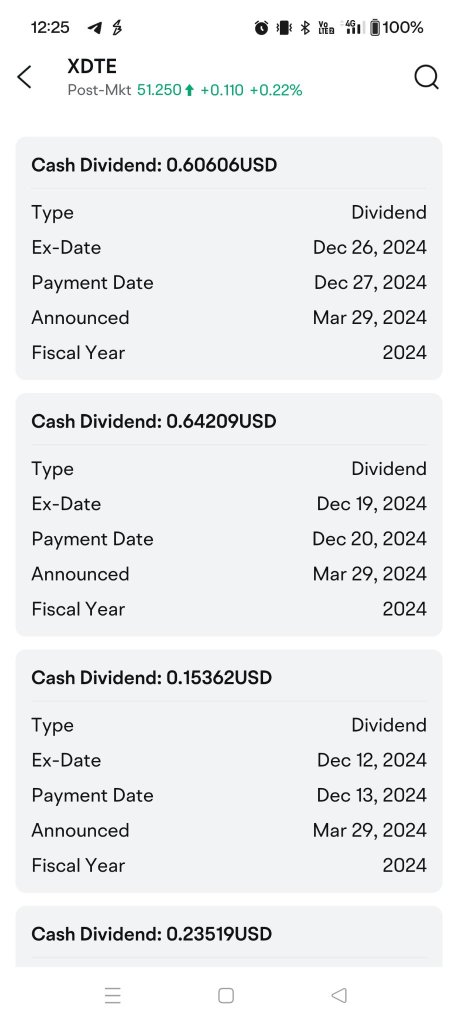The image size is (458, 1024).
Task: Tap the +0.22% change percentage
Action: click(276, 90)
